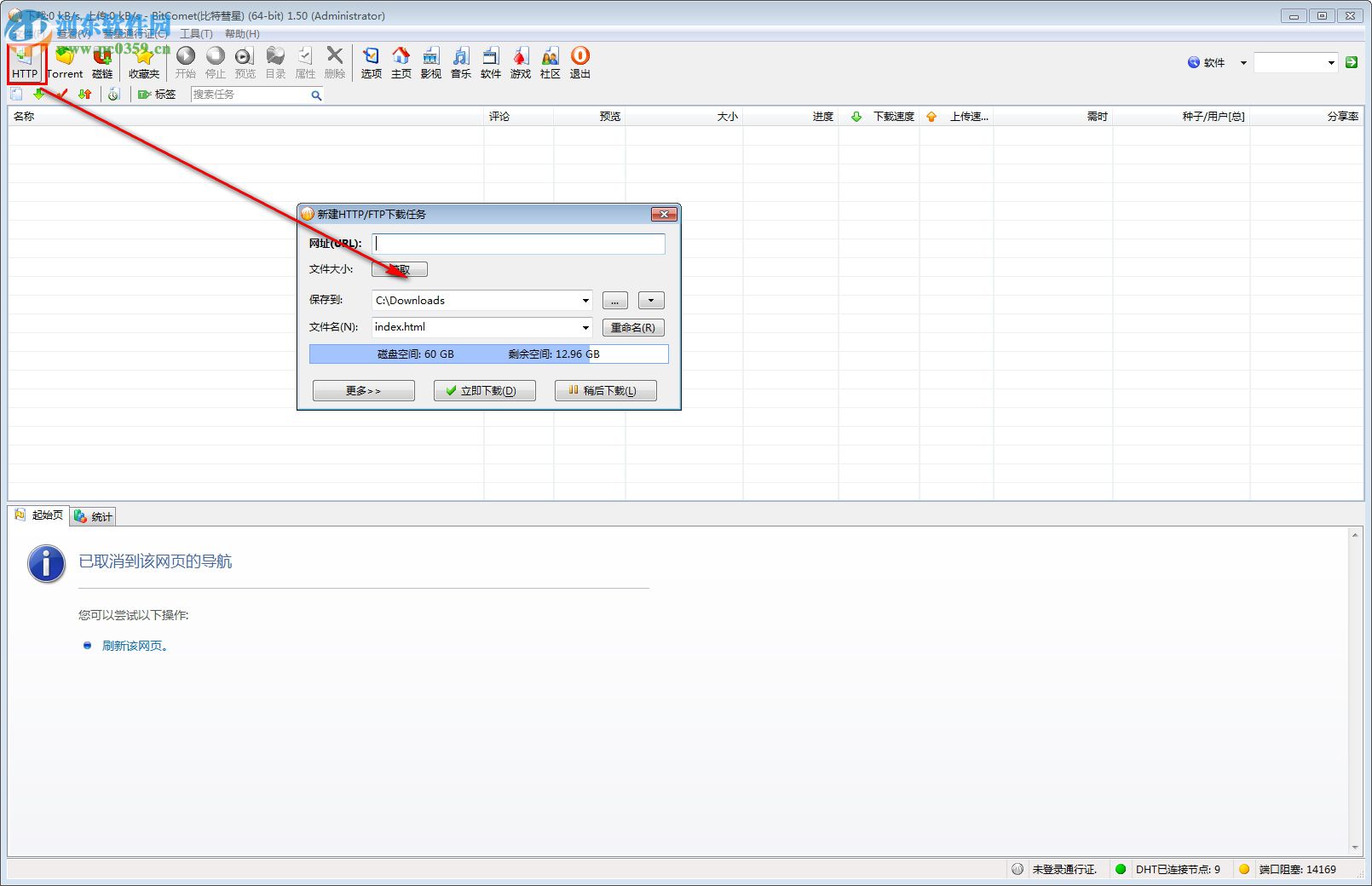Click the file size fetch button
The height and width of the screenshot is (886, 1372).
pos(400,269)
